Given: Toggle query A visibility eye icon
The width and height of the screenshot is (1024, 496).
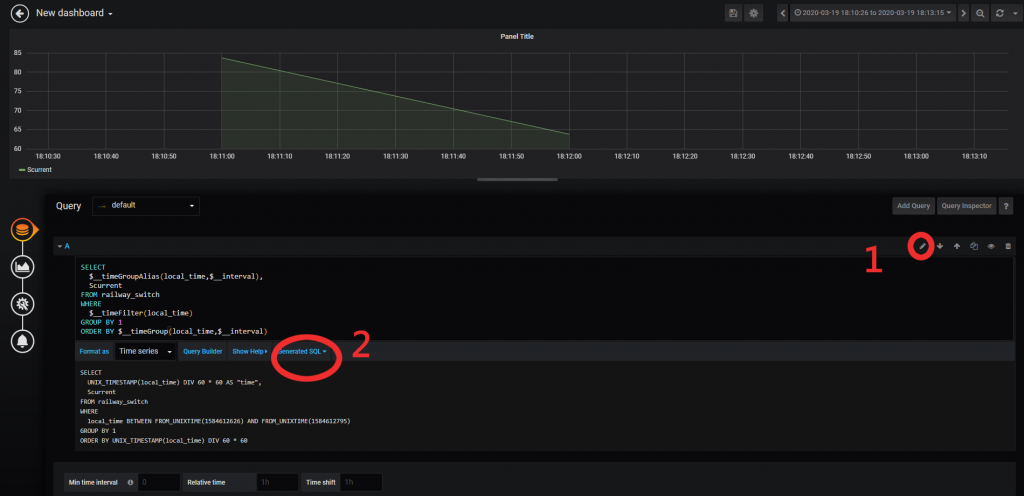Looking at the screenshot, I should (x=991, y=246).
